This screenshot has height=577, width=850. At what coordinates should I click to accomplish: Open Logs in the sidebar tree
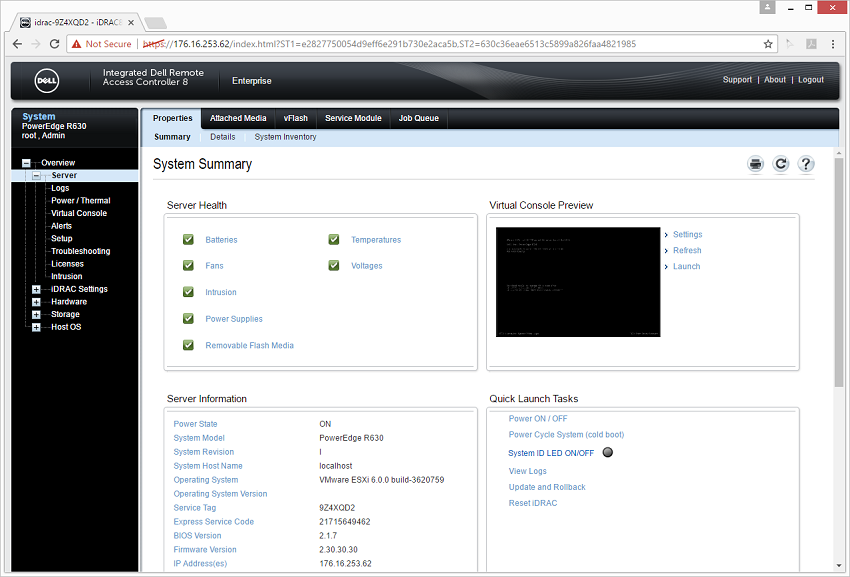(60, 188)
